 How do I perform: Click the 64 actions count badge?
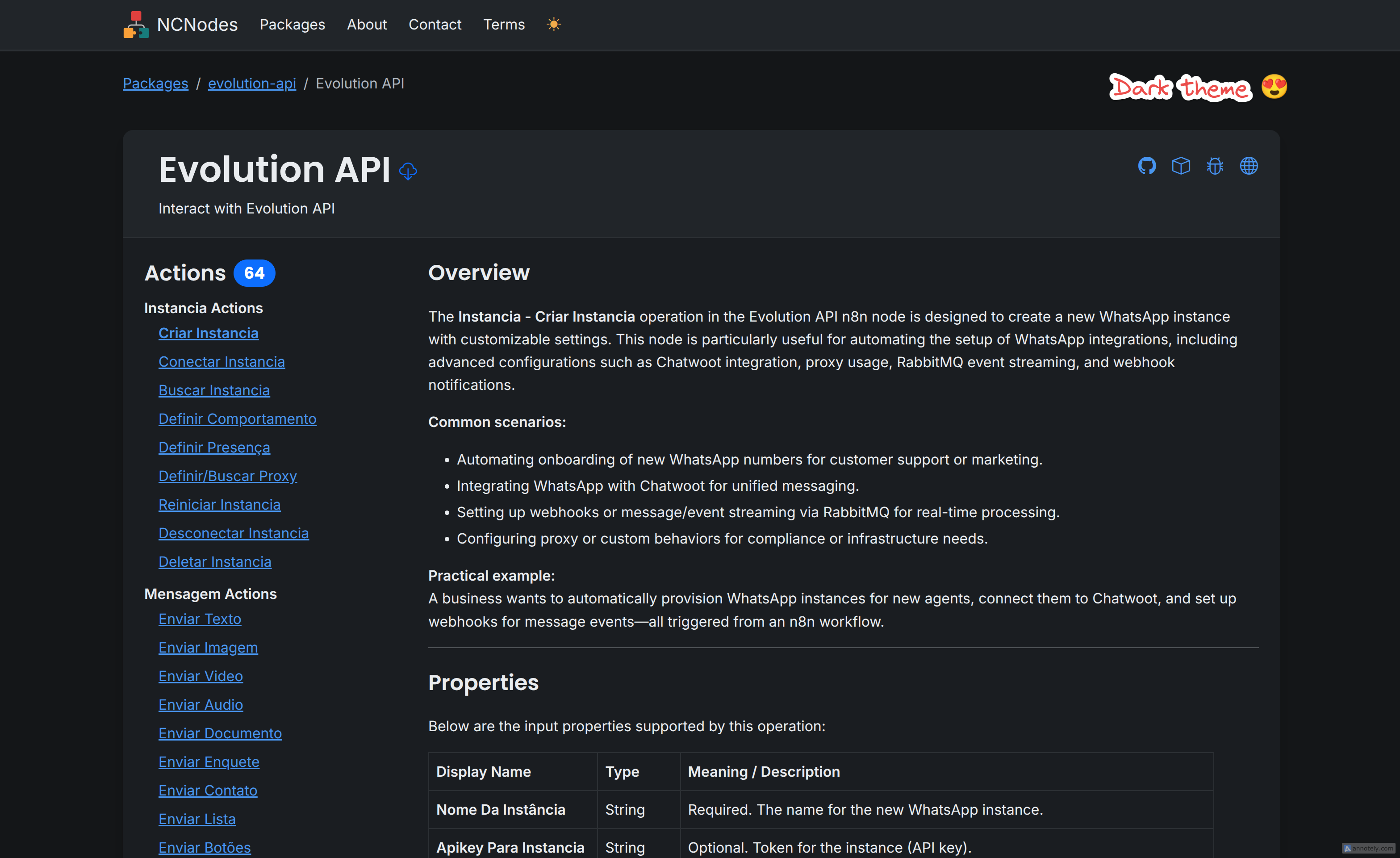click(254, 273)
